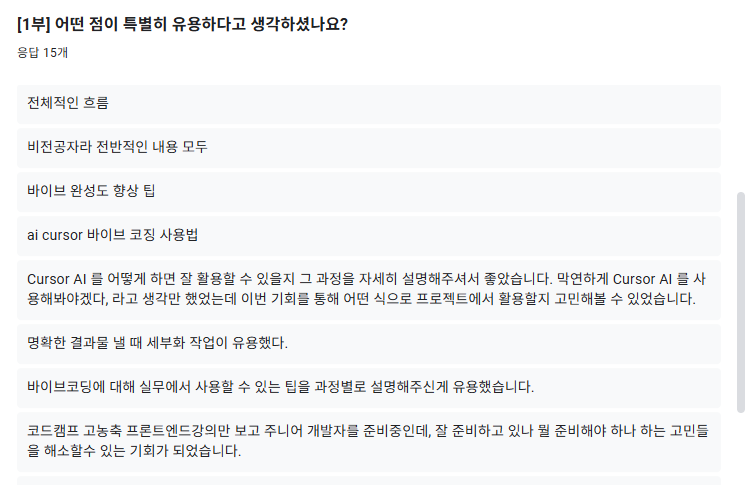Click the '[1부]' prefix in question heading
The image size is (752, 498).
point(34,24)
